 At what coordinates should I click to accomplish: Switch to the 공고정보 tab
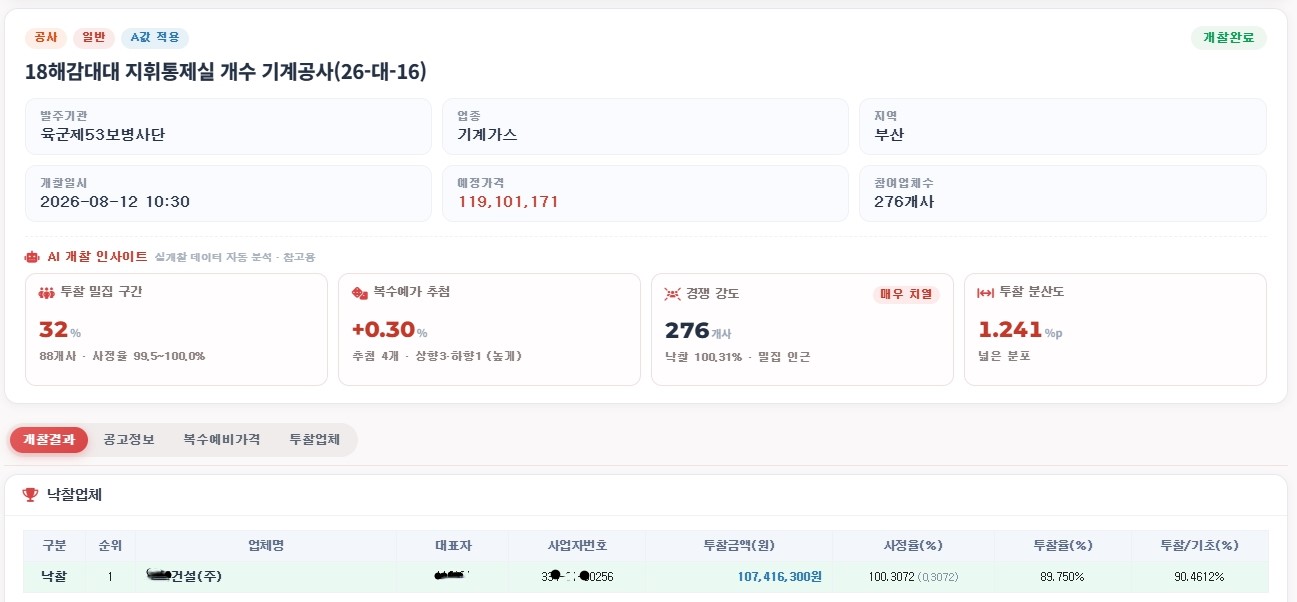coord(129,440)
